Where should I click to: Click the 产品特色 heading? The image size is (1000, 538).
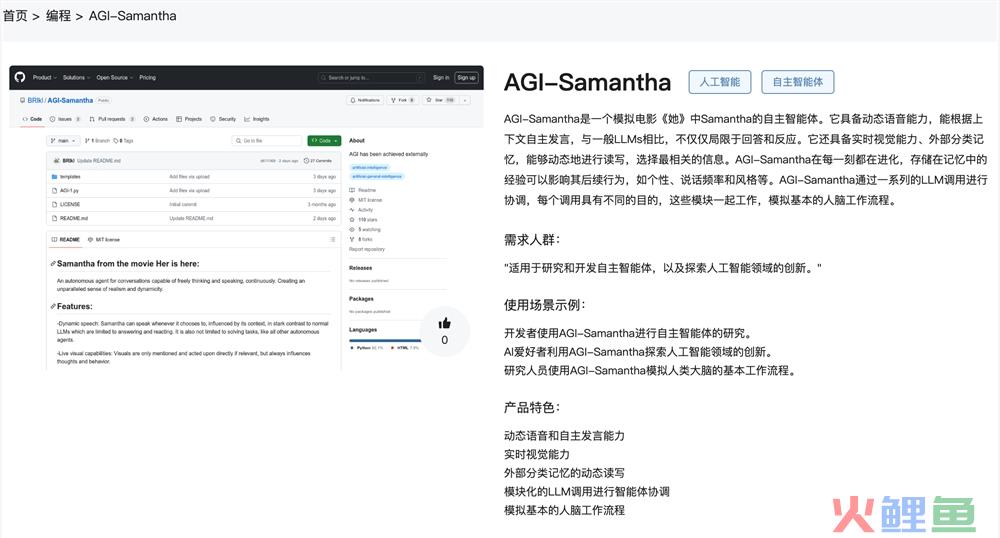(x=532, y=408)
